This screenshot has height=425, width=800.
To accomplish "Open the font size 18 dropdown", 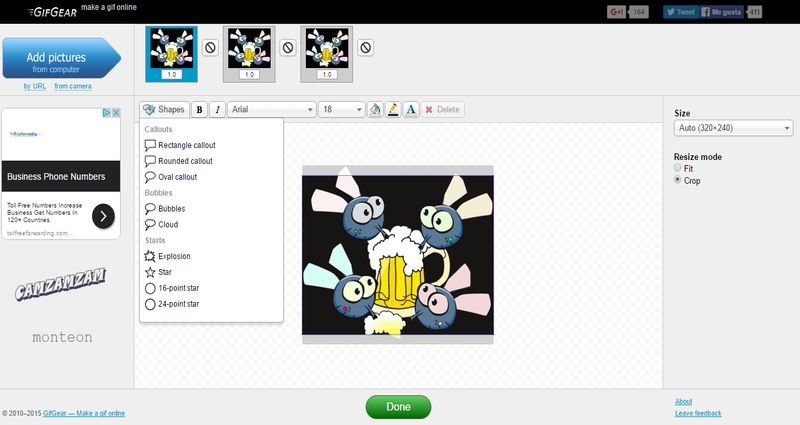I will click(x=342, y=110).
